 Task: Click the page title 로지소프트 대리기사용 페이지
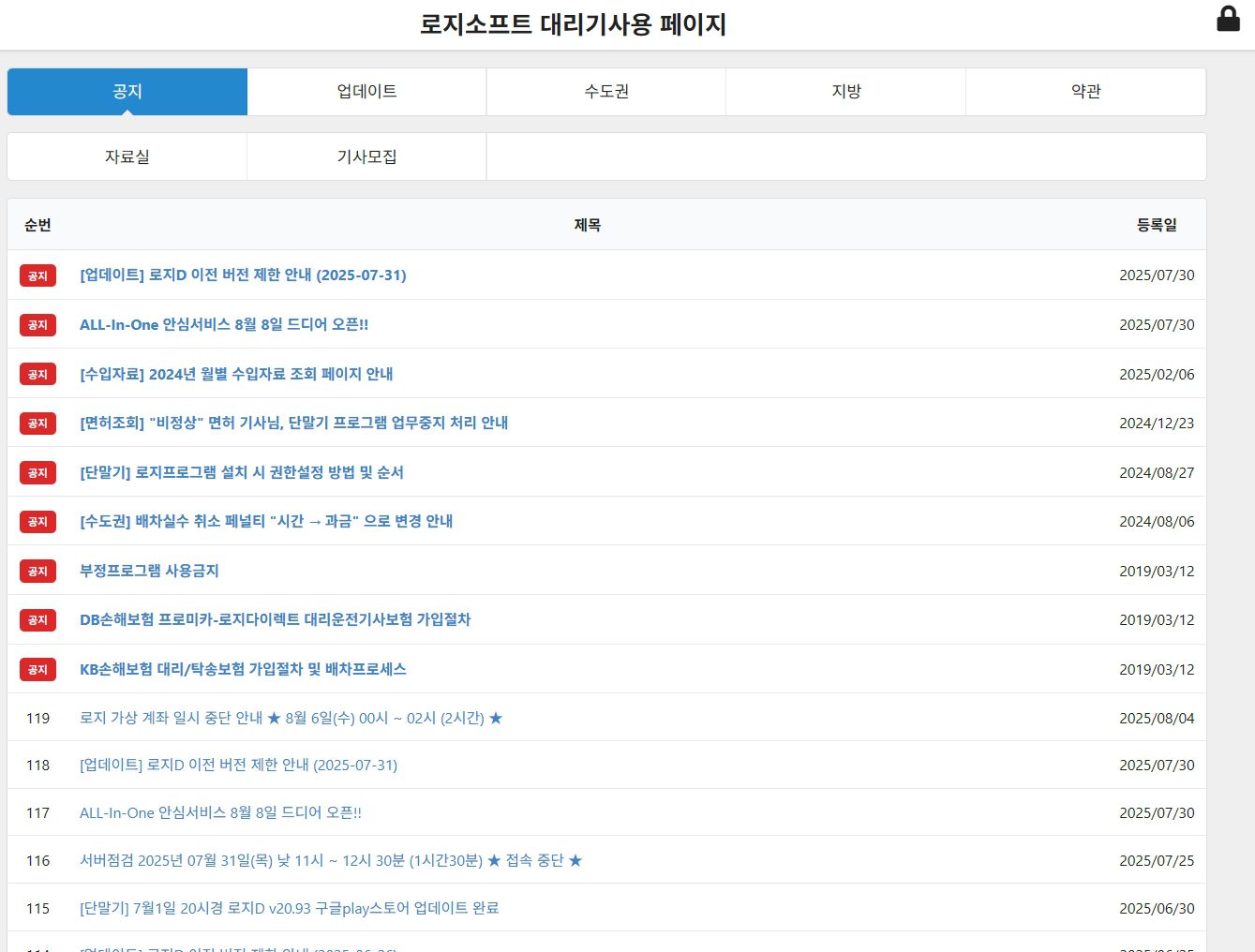tap(573, 24)
